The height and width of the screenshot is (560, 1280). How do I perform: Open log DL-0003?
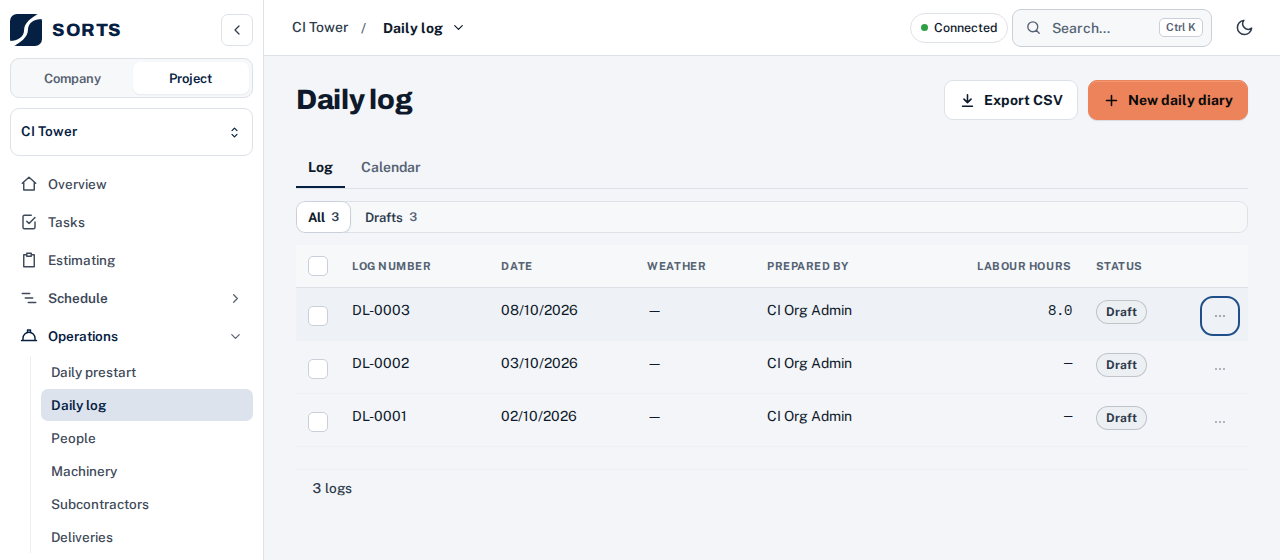tap(381, 310)
